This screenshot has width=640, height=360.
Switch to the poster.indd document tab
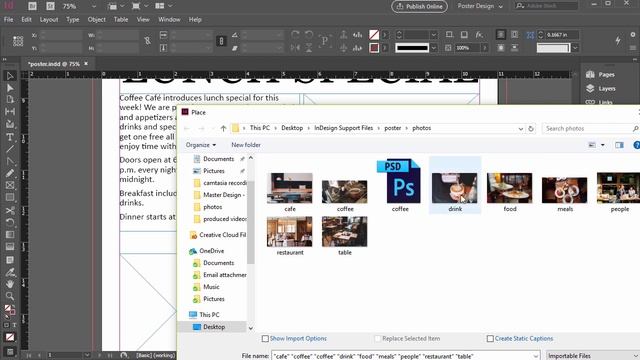(54, 64)
